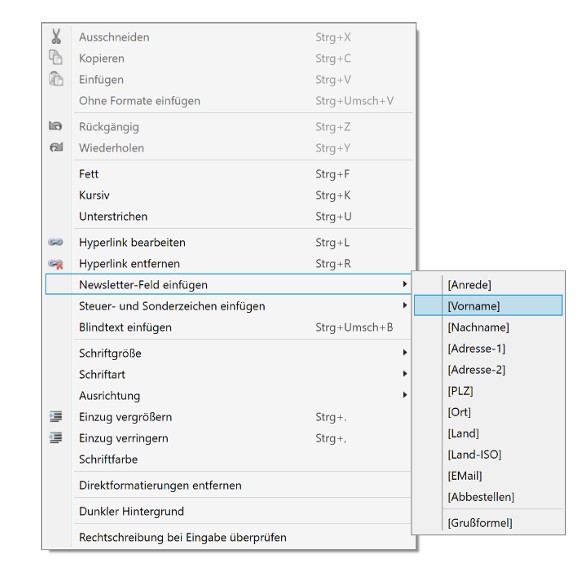Screen dimensions: 587x565
Task: Toggle Fett bold formatting
Action: pos(229,174)
